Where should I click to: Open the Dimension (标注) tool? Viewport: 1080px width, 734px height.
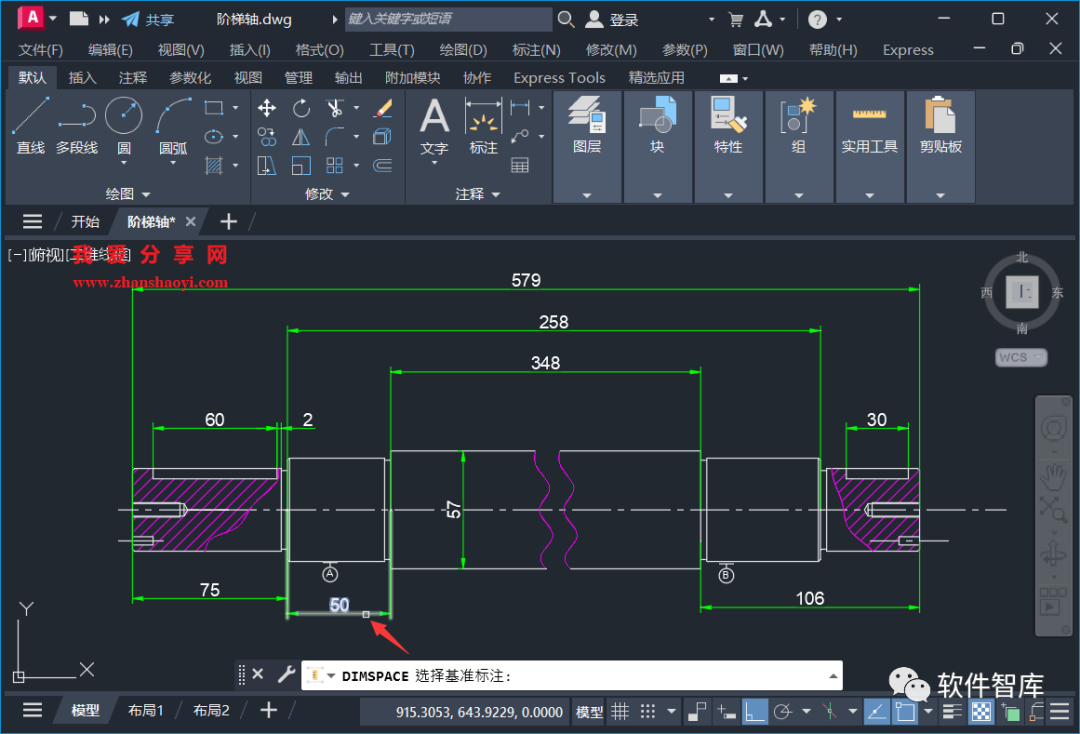pyautogui.click(x=484, y=125)
